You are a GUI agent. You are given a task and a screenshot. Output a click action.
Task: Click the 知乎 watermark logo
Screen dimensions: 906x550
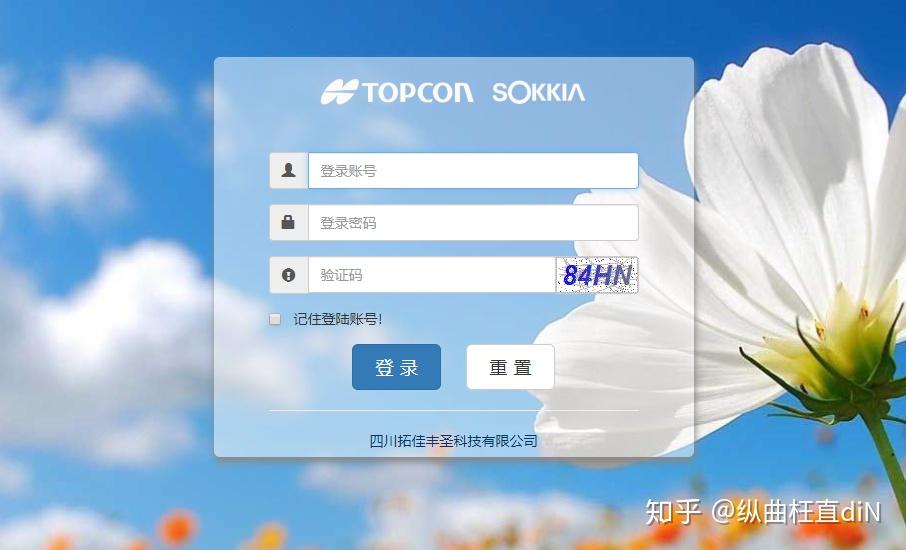click(x=673, y=512)
